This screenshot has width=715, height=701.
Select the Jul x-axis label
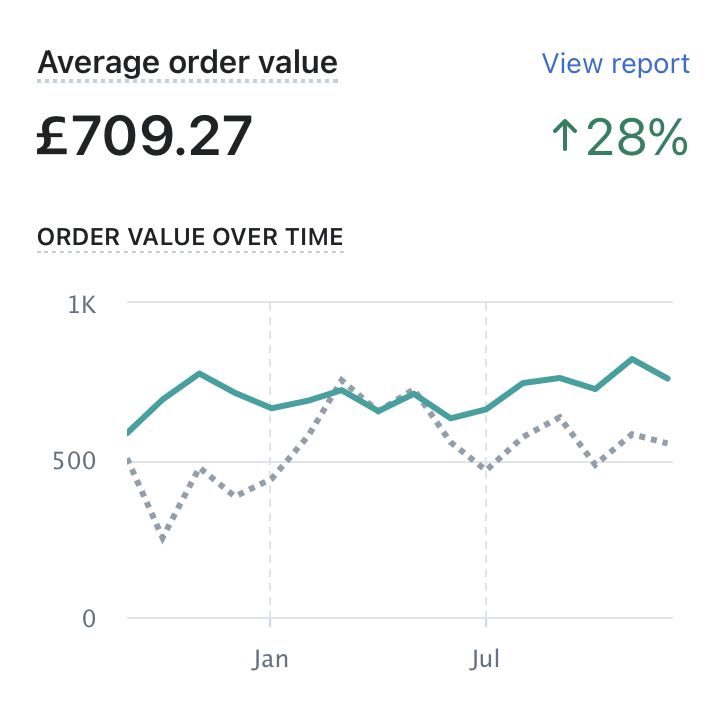click(x=486, y=660)
